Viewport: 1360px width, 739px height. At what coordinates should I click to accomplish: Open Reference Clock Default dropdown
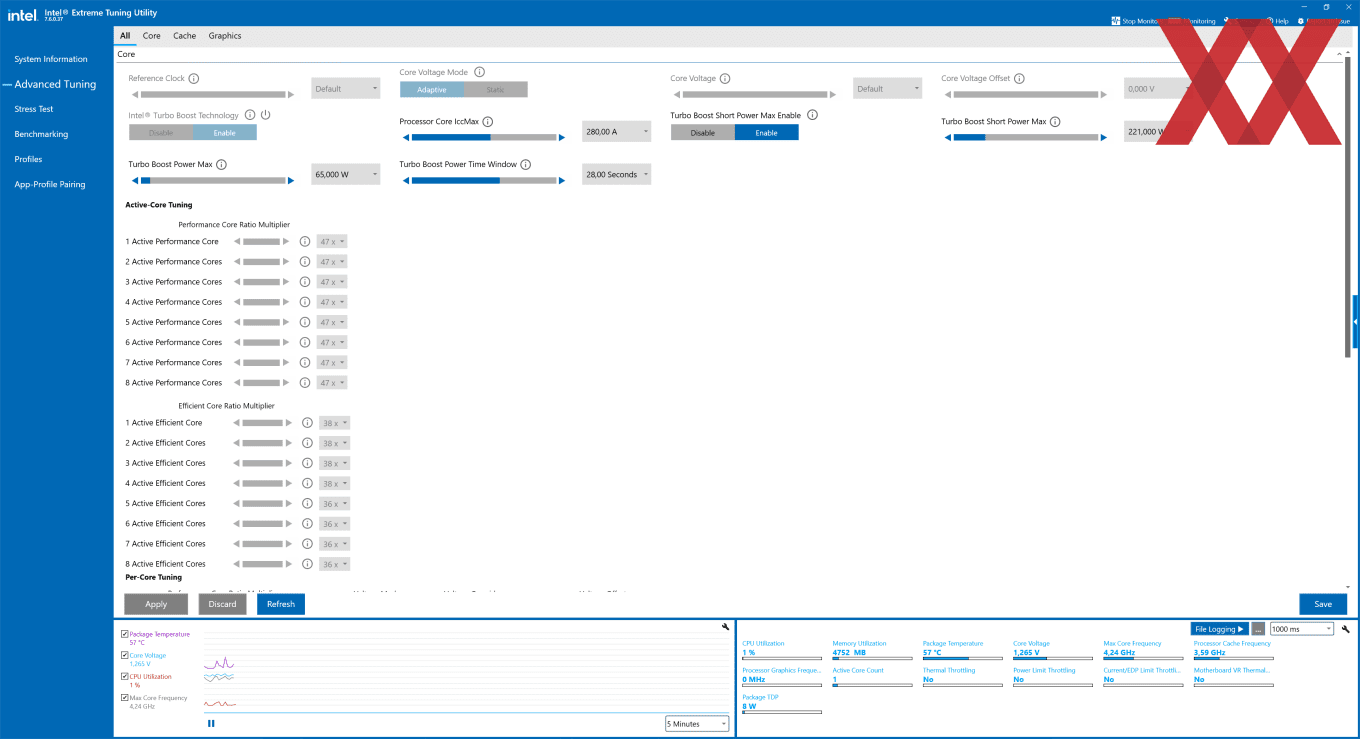pos(346,89)
